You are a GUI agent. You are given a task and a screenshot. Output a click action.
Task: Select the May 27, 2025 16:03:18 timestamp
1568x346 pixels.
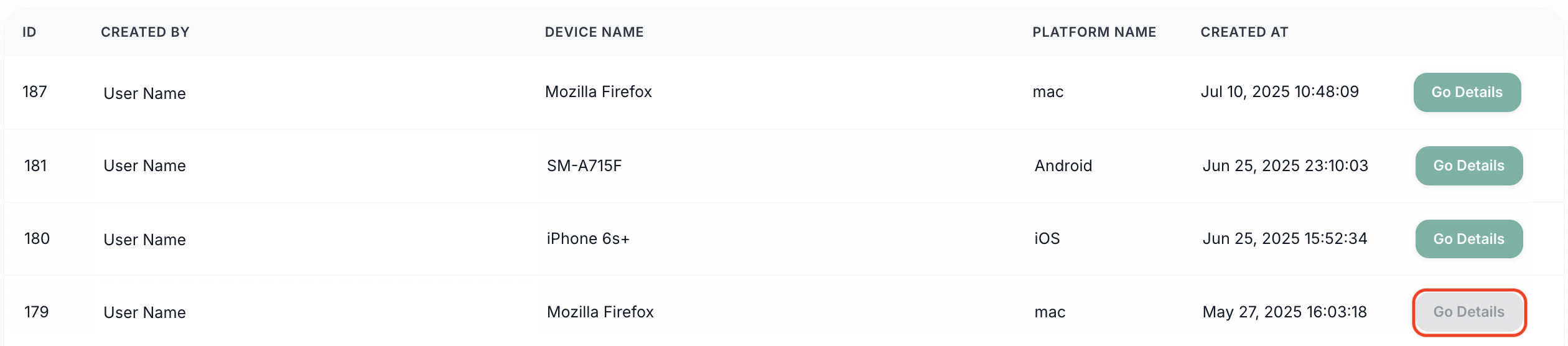(x=1285, y=312)
